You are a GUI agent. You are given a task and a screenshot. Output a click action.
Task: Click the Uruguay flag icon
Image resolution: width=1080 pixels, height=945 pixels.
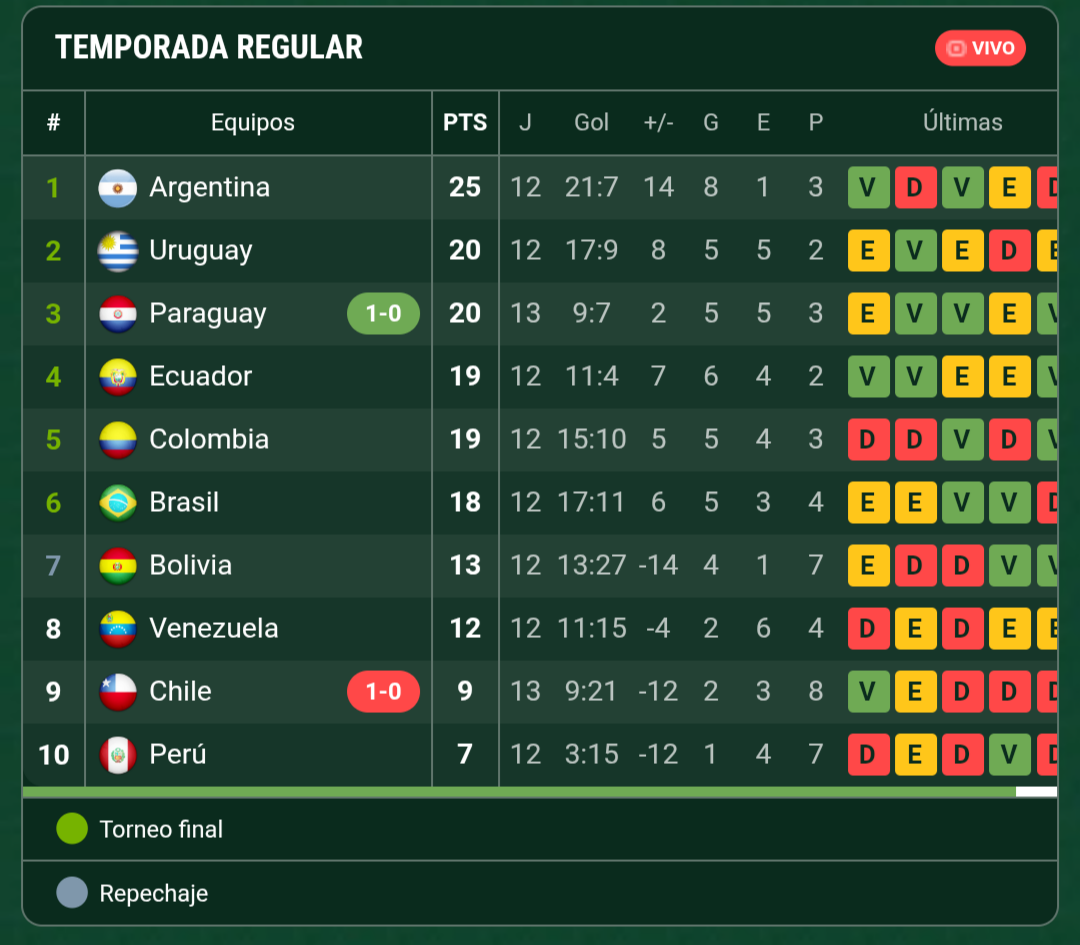click(118, 251)
